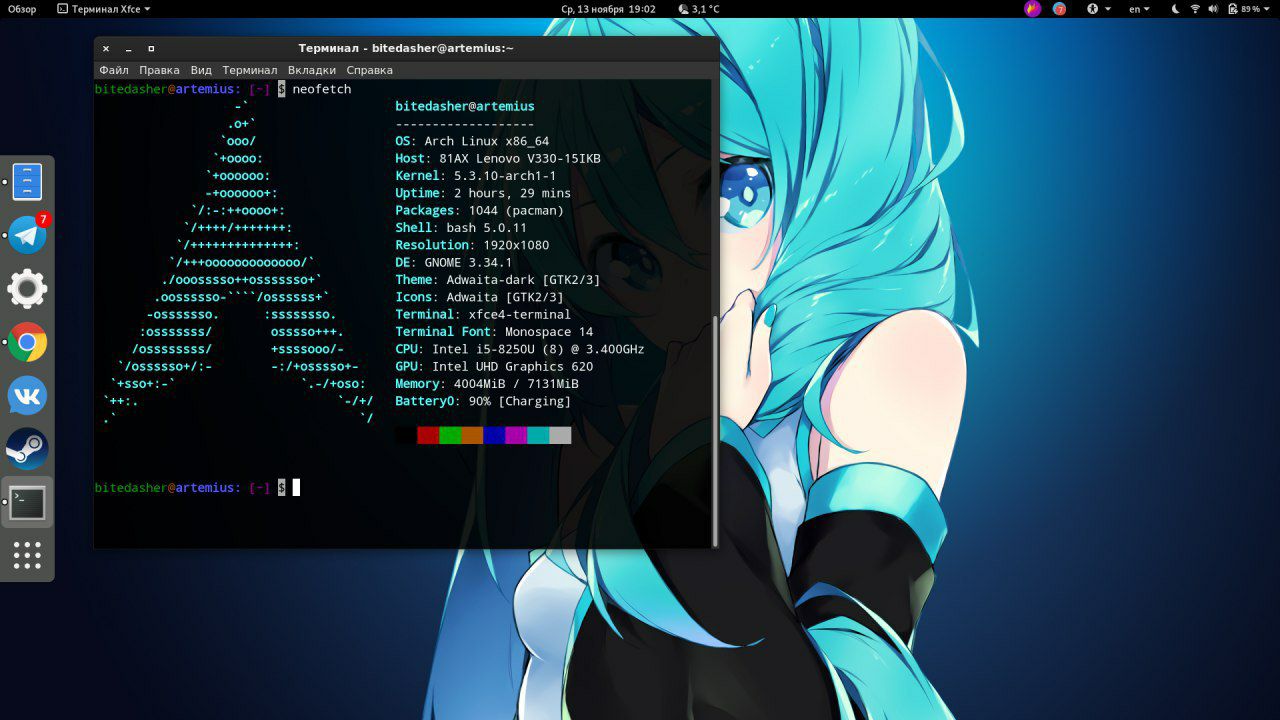The height and width of the screenshot is (720, 1280).
Task: Open the Правка menu
Action: point(159,70)
